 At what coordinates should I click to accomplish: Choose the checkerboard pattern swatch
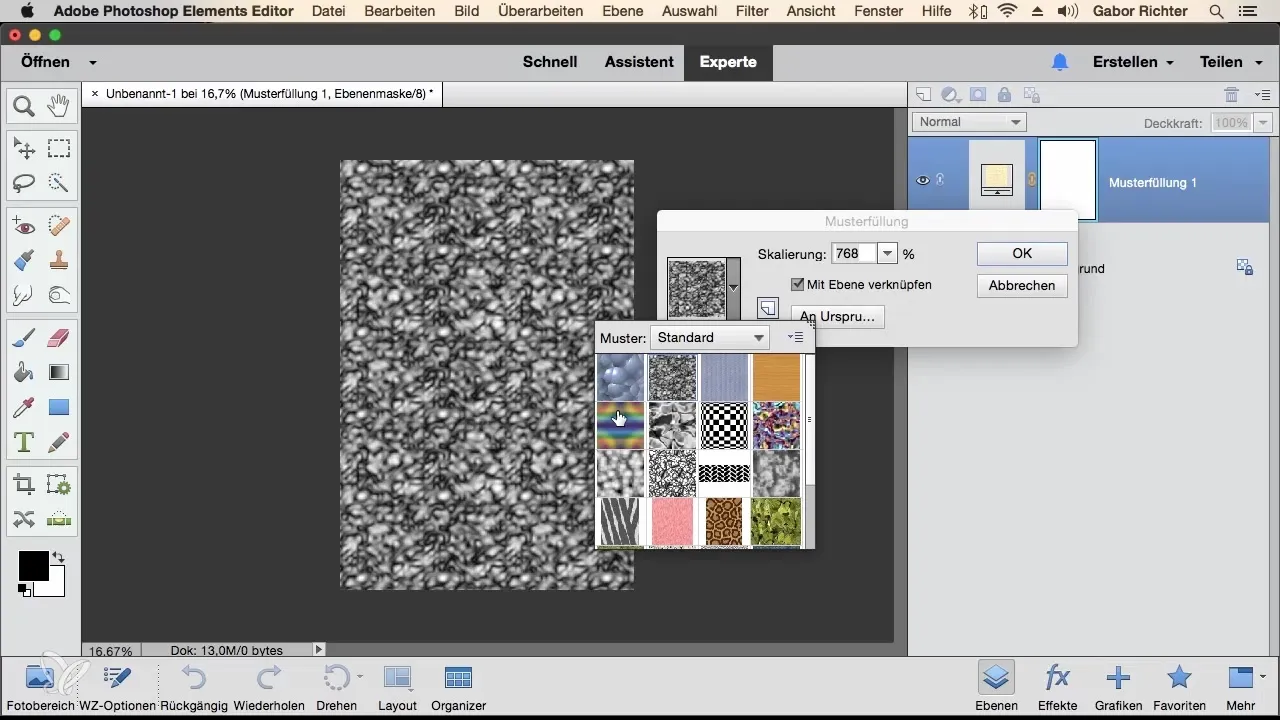click(x=725, y=425)
